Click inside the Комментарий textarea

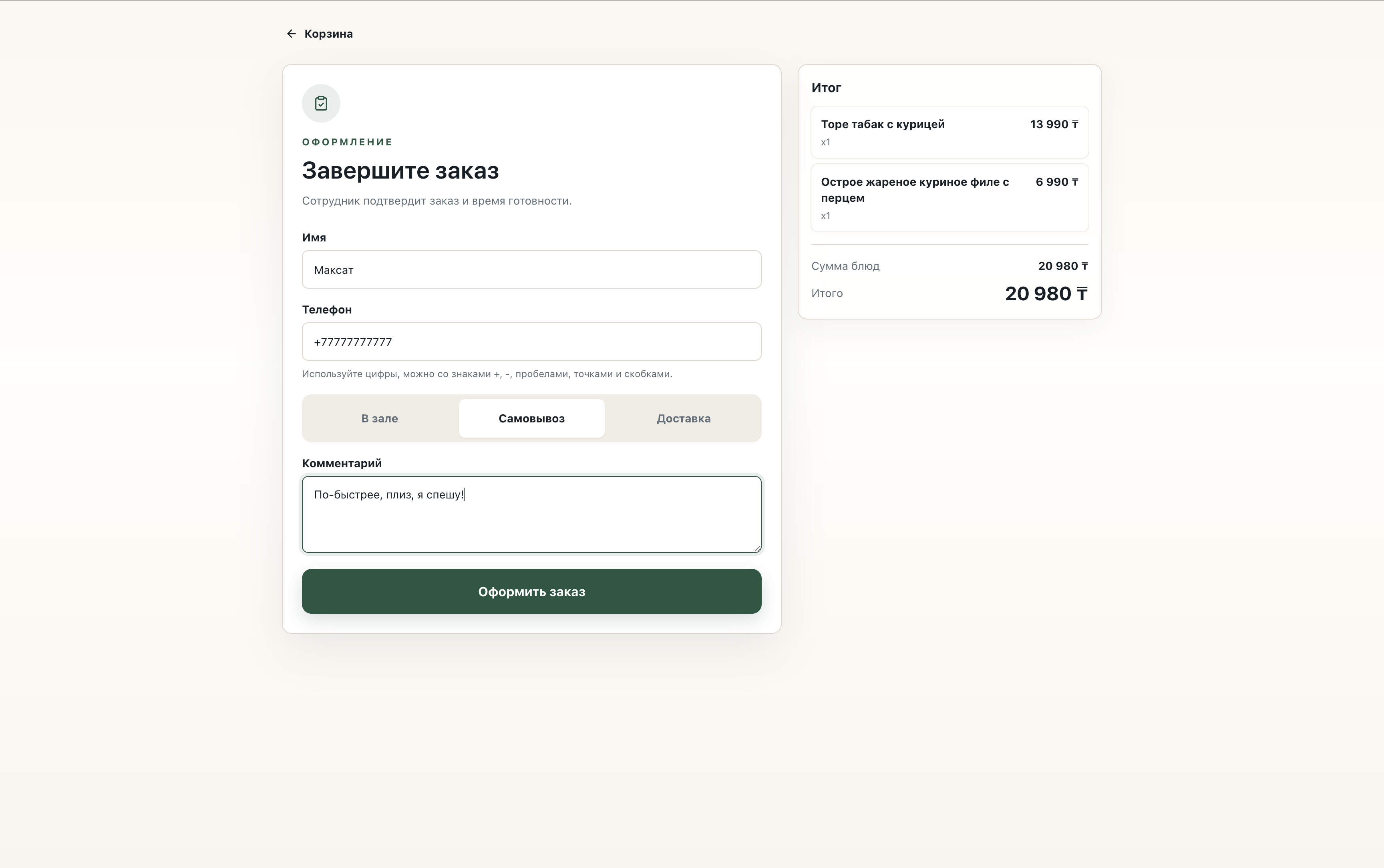coord(531,514)
